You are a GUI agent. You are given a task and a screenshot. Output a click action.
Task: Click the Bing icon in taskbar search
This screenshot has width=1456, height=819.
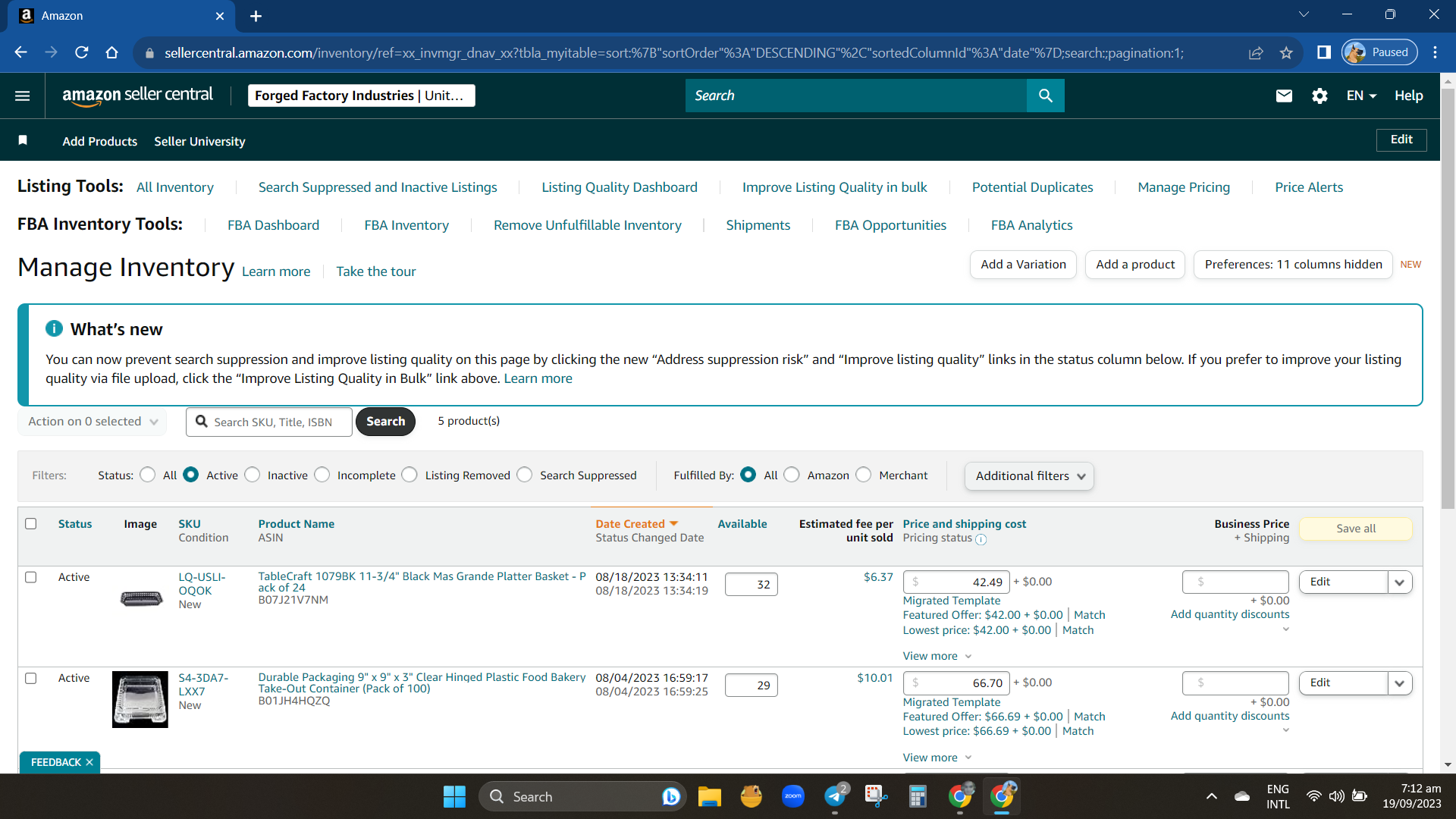click(x=670, y=796)
